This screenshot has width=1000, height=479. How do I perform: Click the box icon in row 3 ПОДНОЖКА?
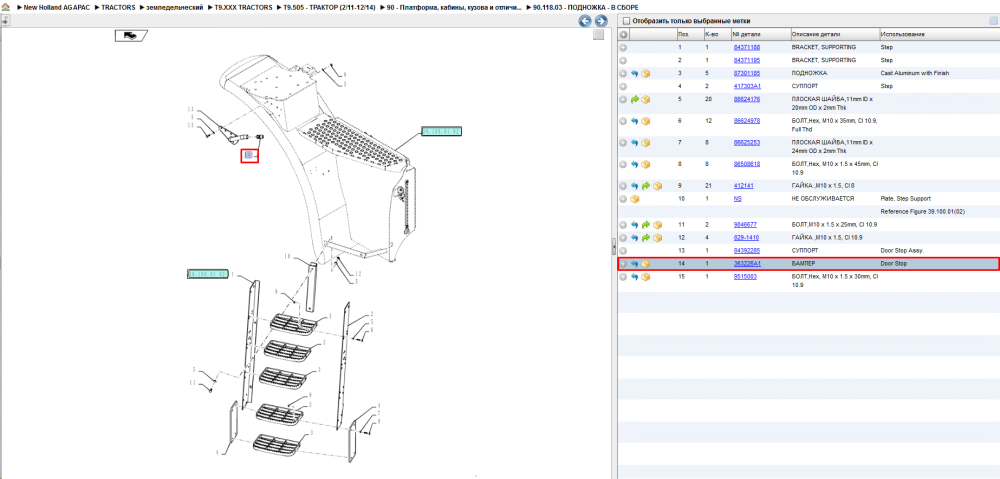pyautogui.click(x=645, y=73)
